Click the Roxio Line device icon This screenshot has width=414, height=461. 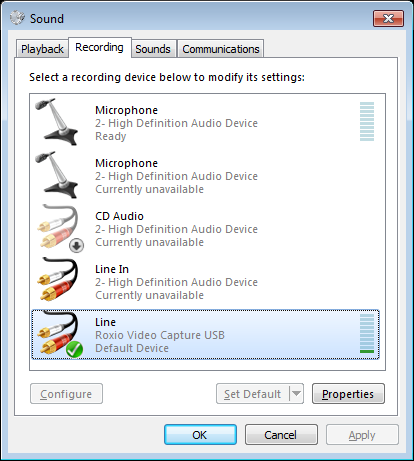(x=57, y=333)
